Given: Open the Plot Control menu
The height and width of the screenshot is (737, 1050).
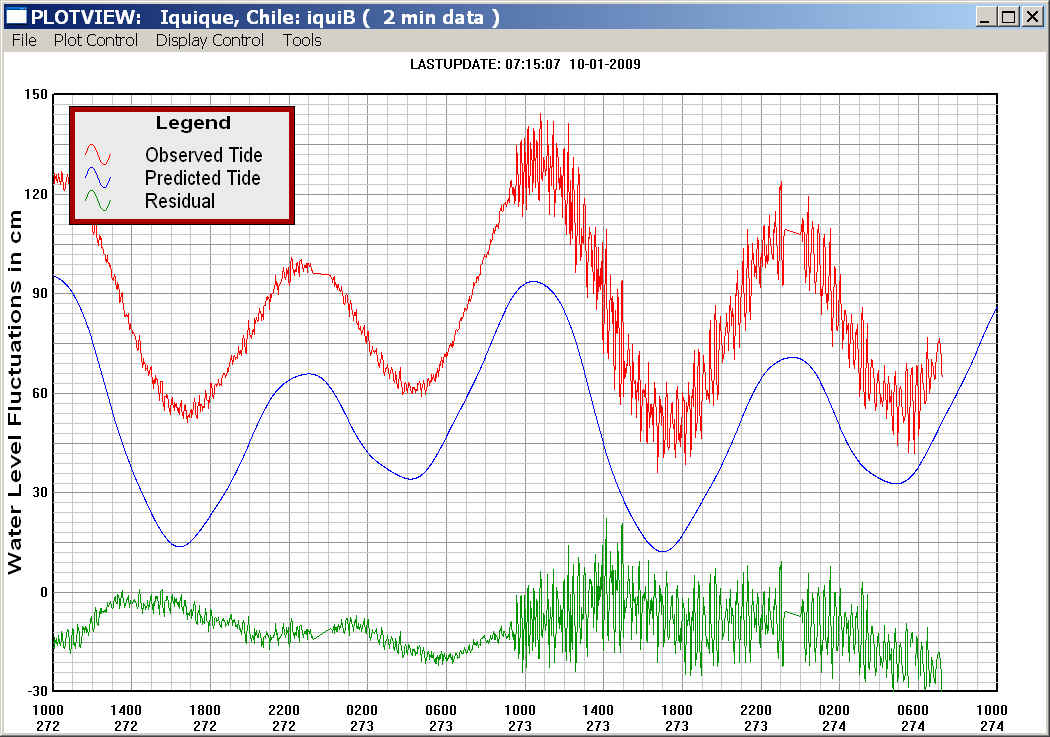Looking at the screenshot, I should pyautogui.click(x=96, y=40).
